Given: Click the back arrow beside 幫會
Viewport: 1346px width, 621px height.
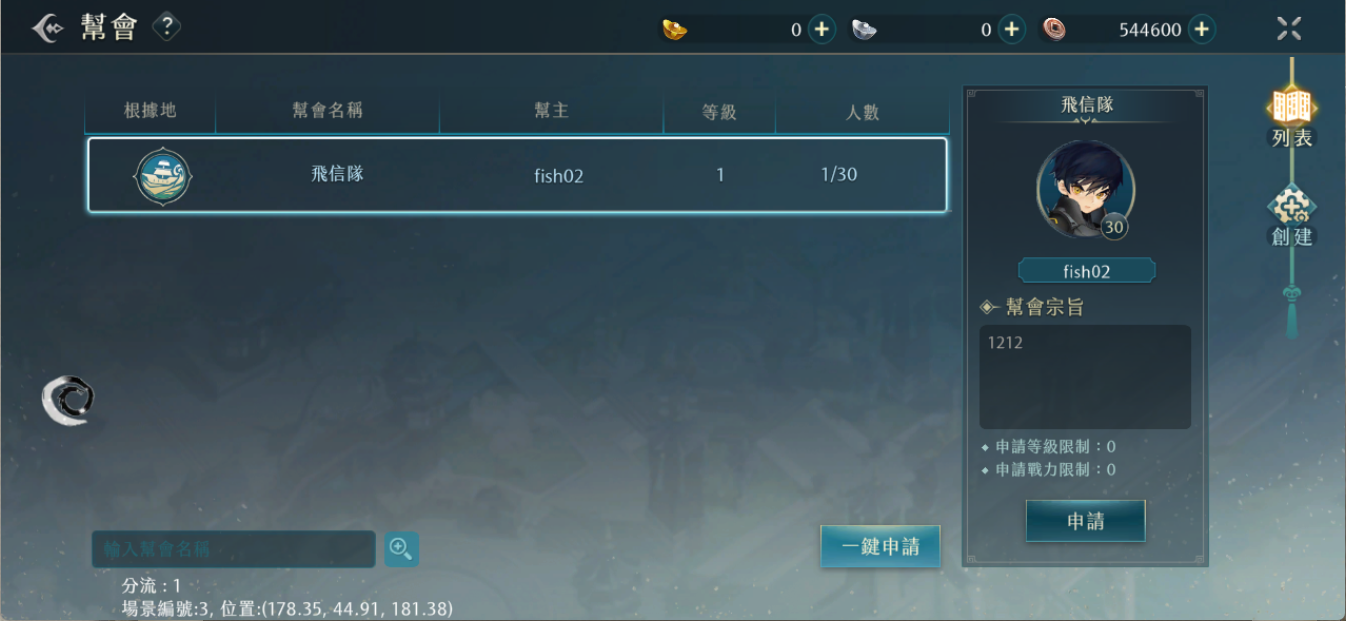Looking at the screenshot, I should (49, 28).
